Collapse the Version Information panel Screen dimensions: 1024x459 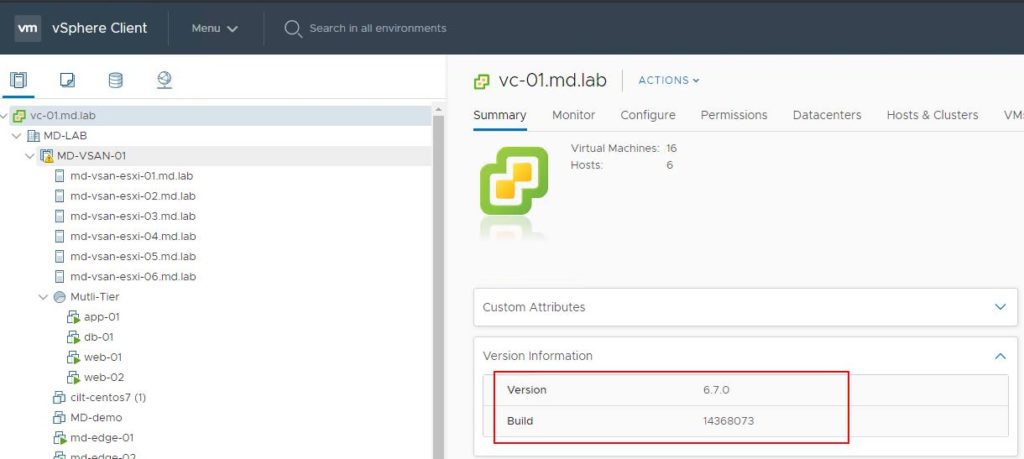coord(1000,356)
